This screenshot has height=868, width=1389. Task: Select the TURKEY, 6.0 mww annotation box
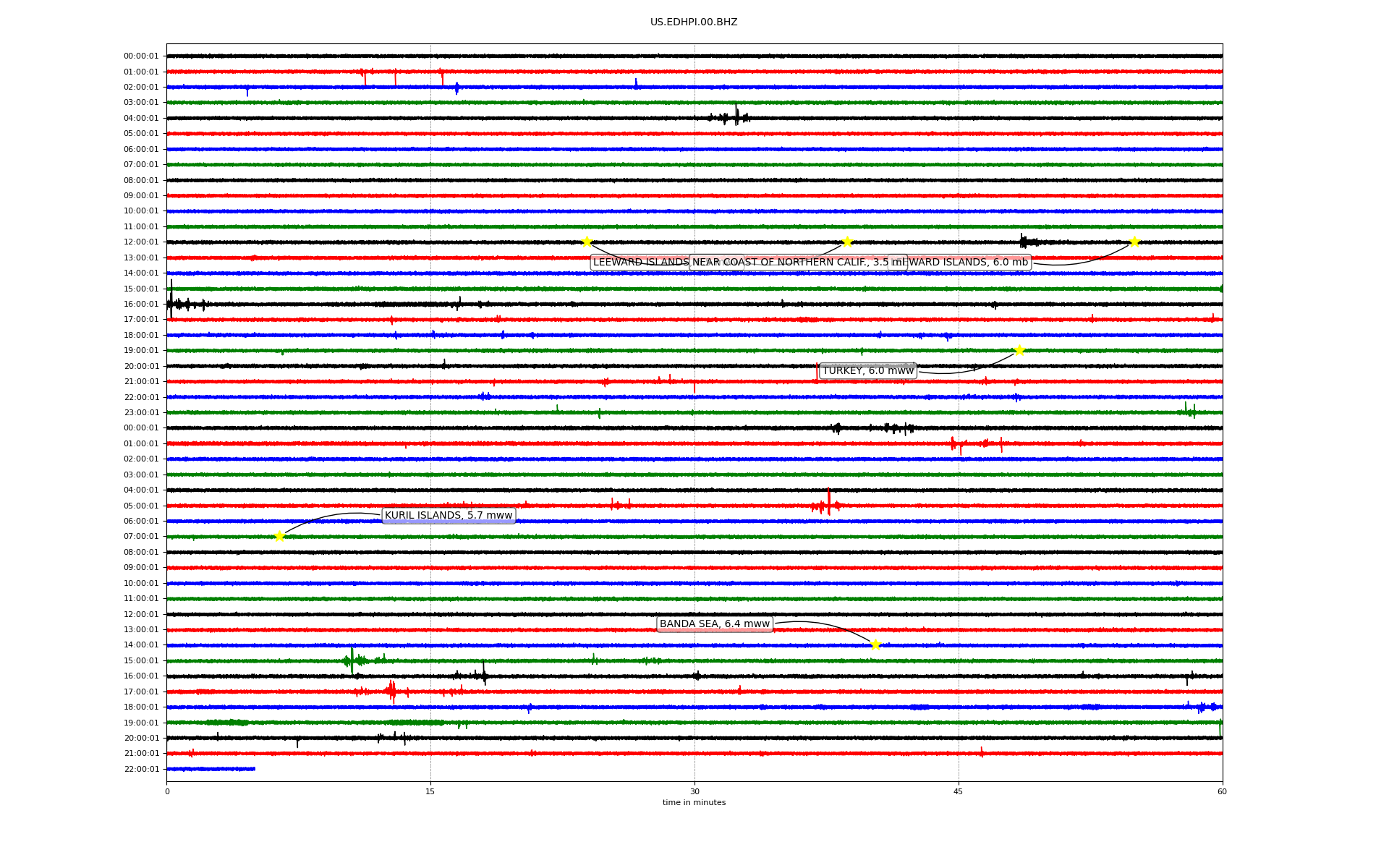coord(868,371)
